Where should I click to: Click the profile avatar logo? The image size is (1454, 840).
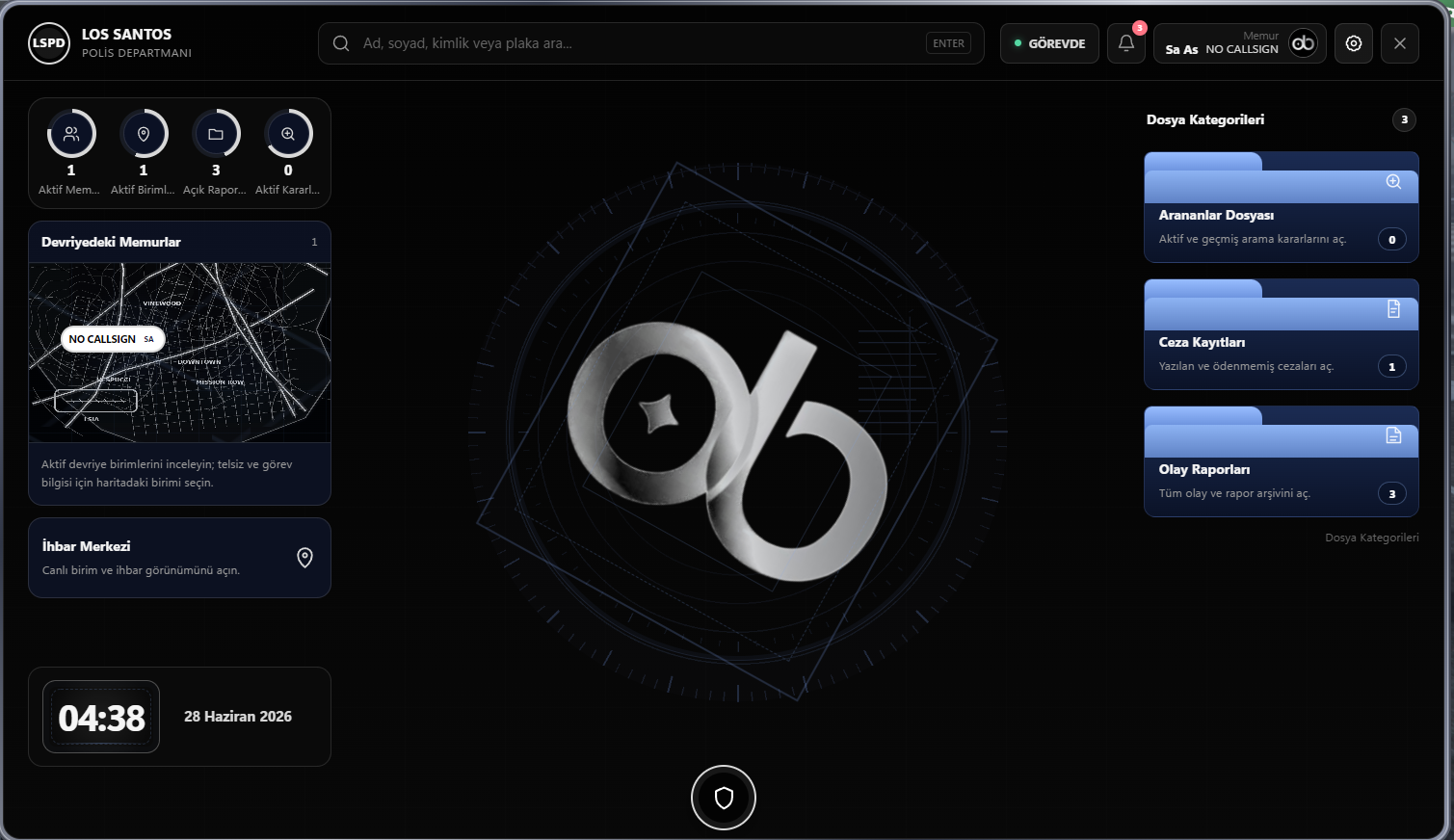[1303, 43]
